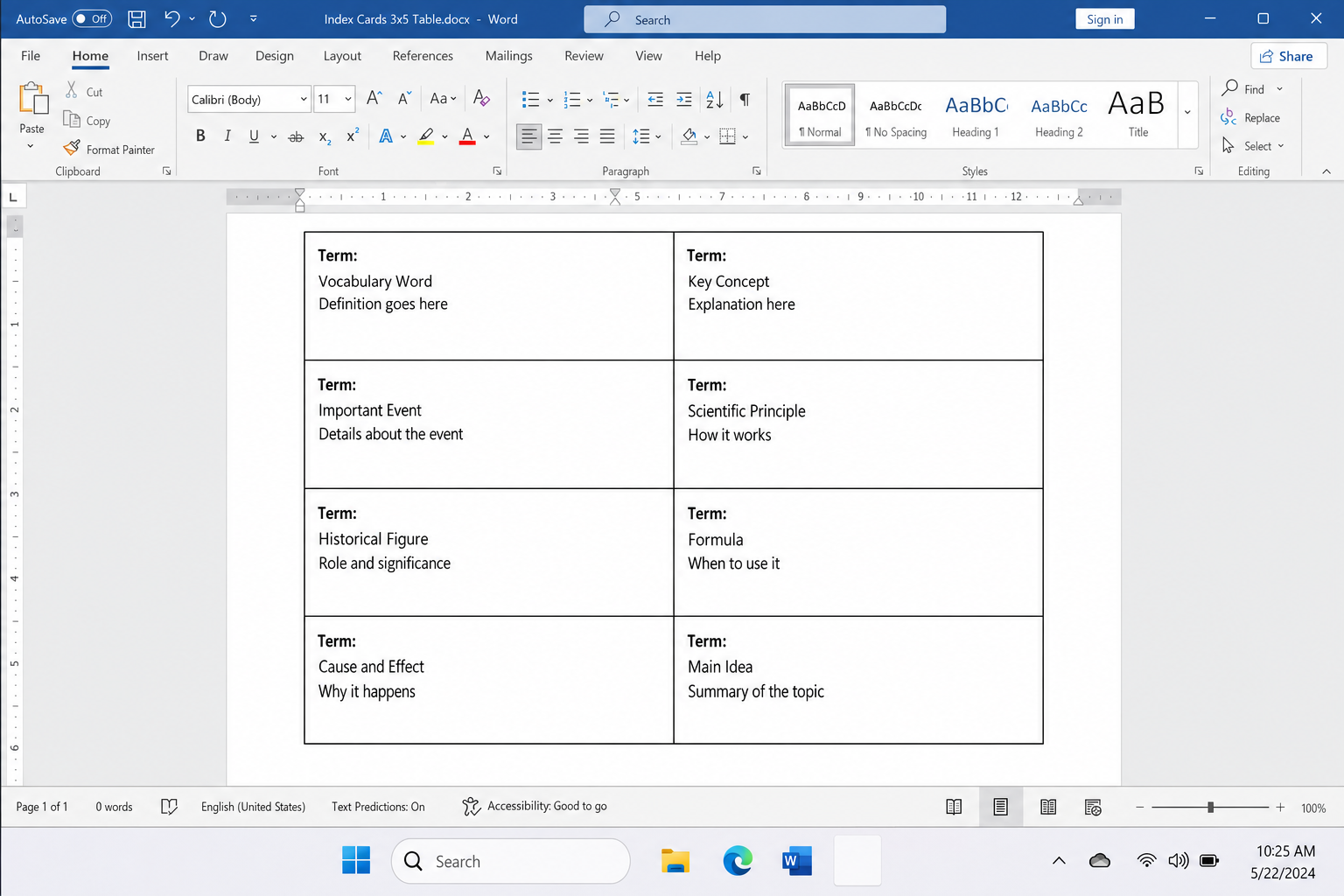1344x896 pixels.
Task: Decrease paragraph indent
Action: pos(655,99)
